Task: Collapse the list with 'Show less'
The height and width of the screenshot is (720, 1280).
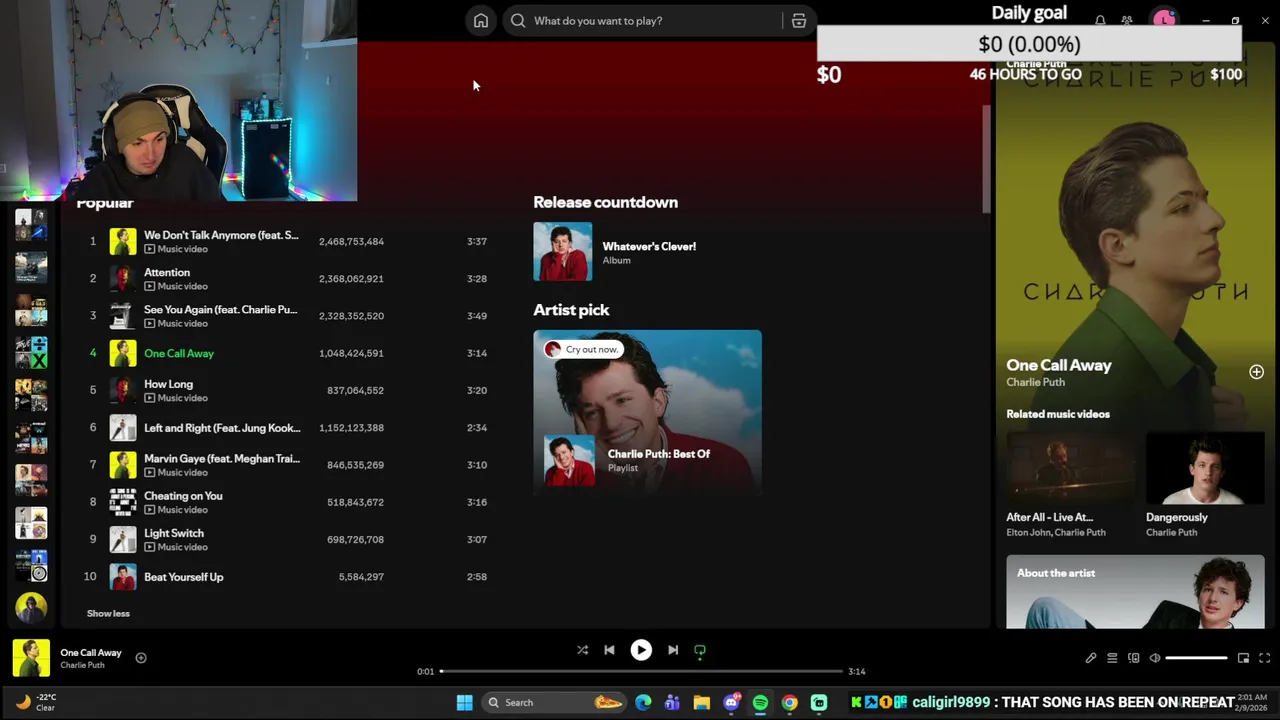Action: pos(108,614)
